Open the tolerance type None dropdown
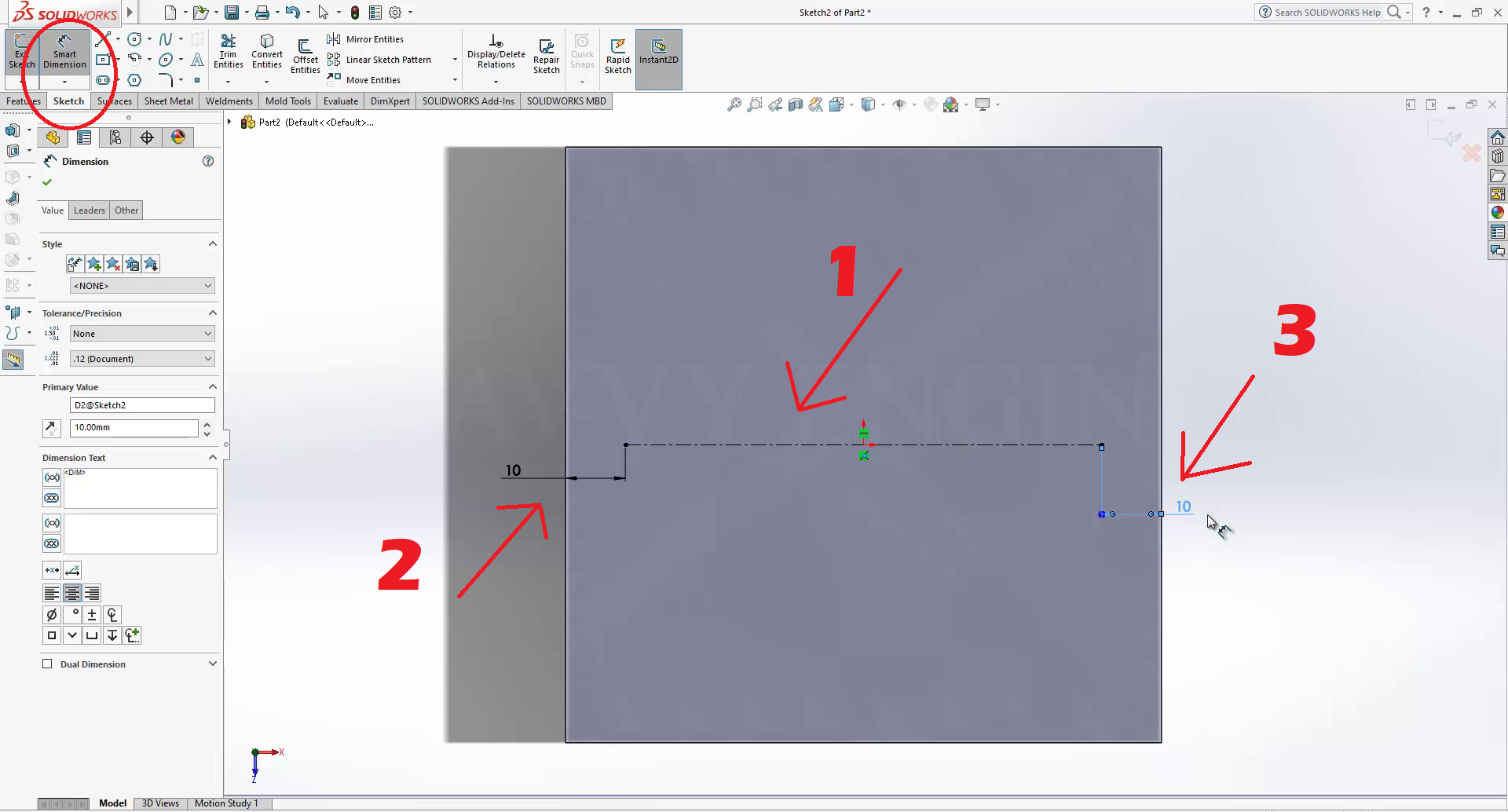Viewport: 1508px width, 812px height. [142, 334]
